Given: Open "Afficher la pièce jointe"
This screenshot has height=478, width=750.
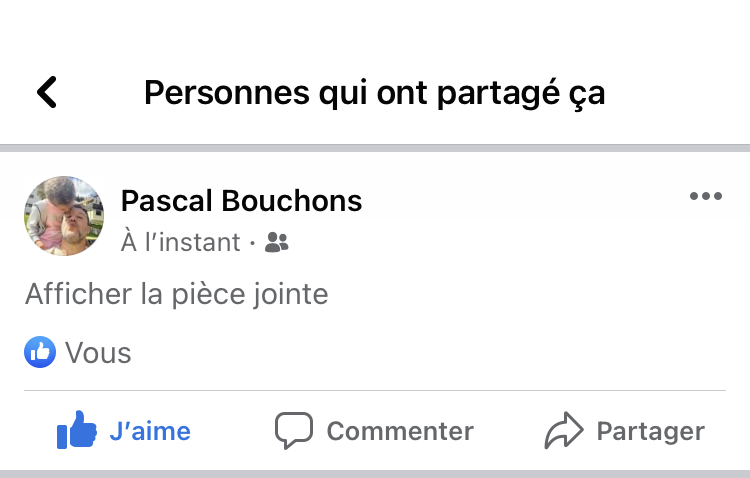Looking at the screenshot, I should (x=176, y=295).
